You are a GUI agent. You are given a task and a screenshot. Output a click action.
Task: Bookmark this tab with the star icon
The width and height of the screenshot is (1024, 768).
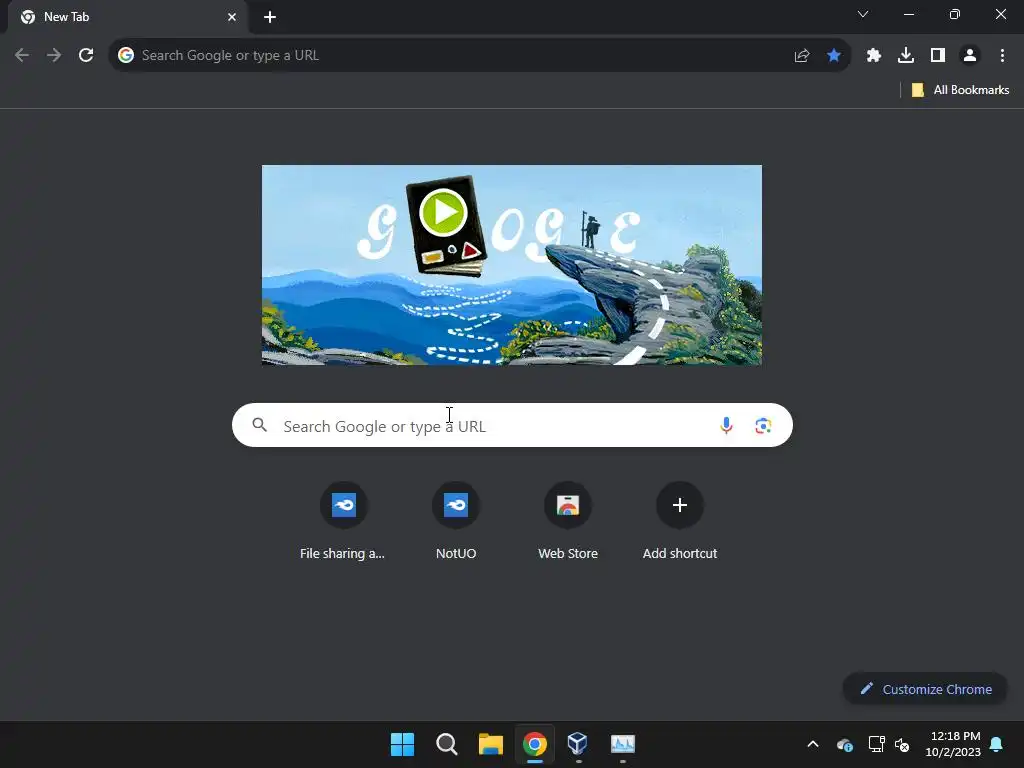click(x=833, y=56)
